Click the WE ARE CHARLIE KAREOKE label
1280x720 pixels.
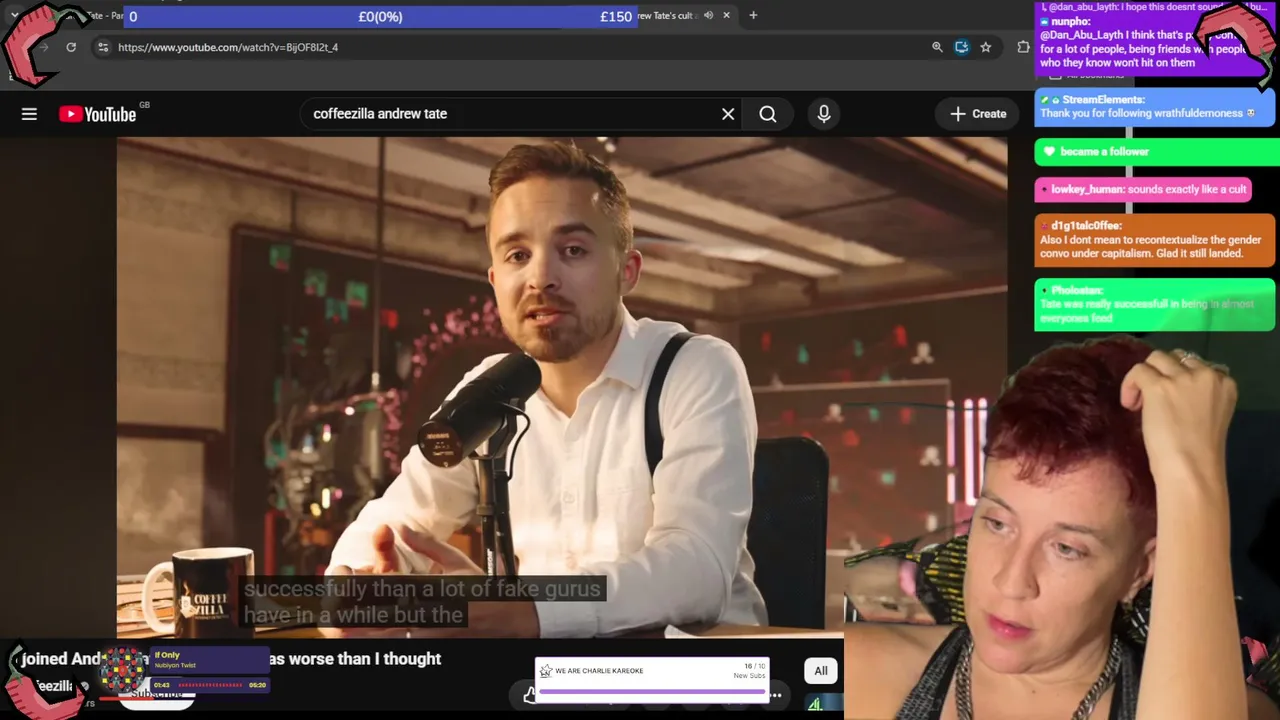599,671
